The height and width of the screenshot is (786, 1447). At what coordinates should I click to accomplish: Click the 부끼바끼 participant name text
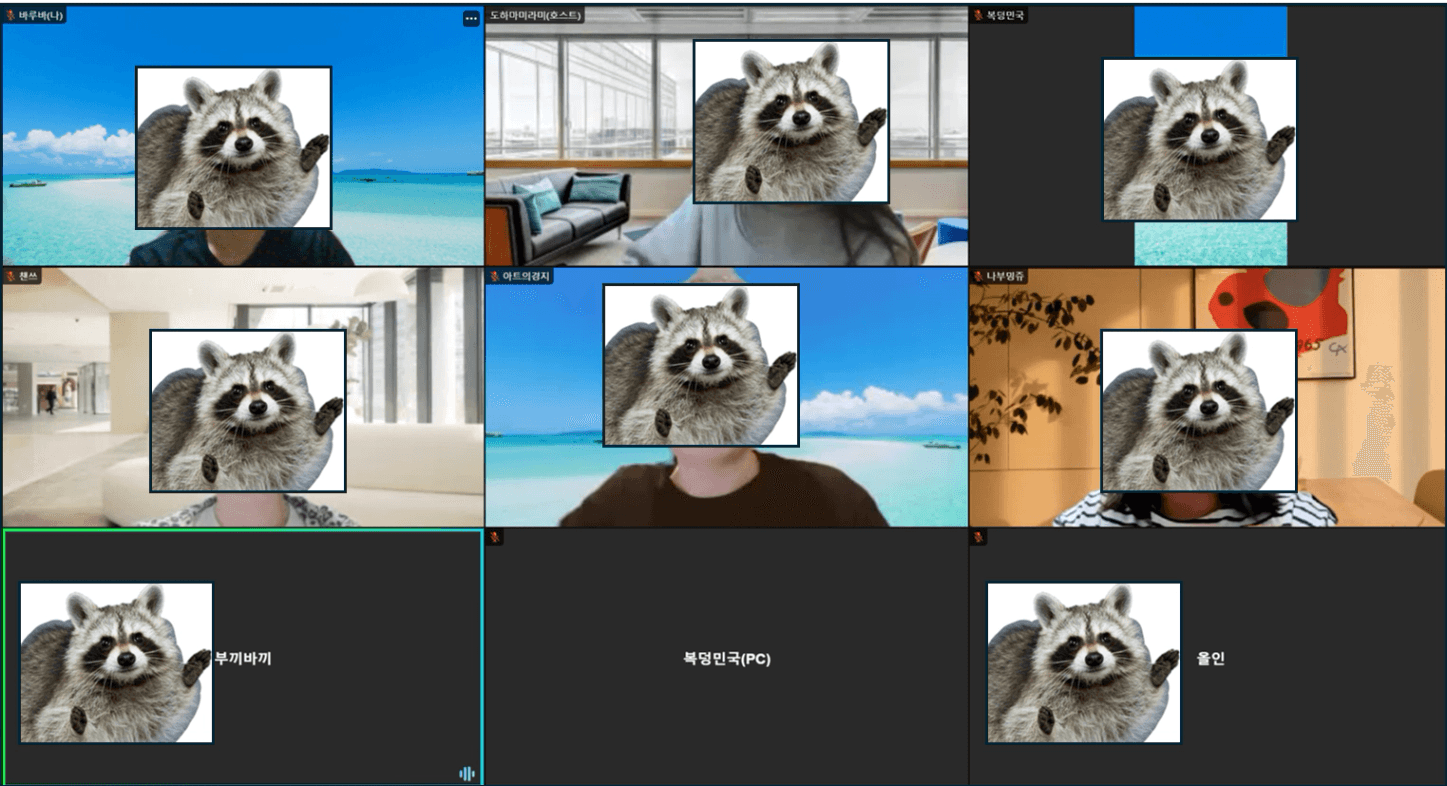click(x=242, y=658)
